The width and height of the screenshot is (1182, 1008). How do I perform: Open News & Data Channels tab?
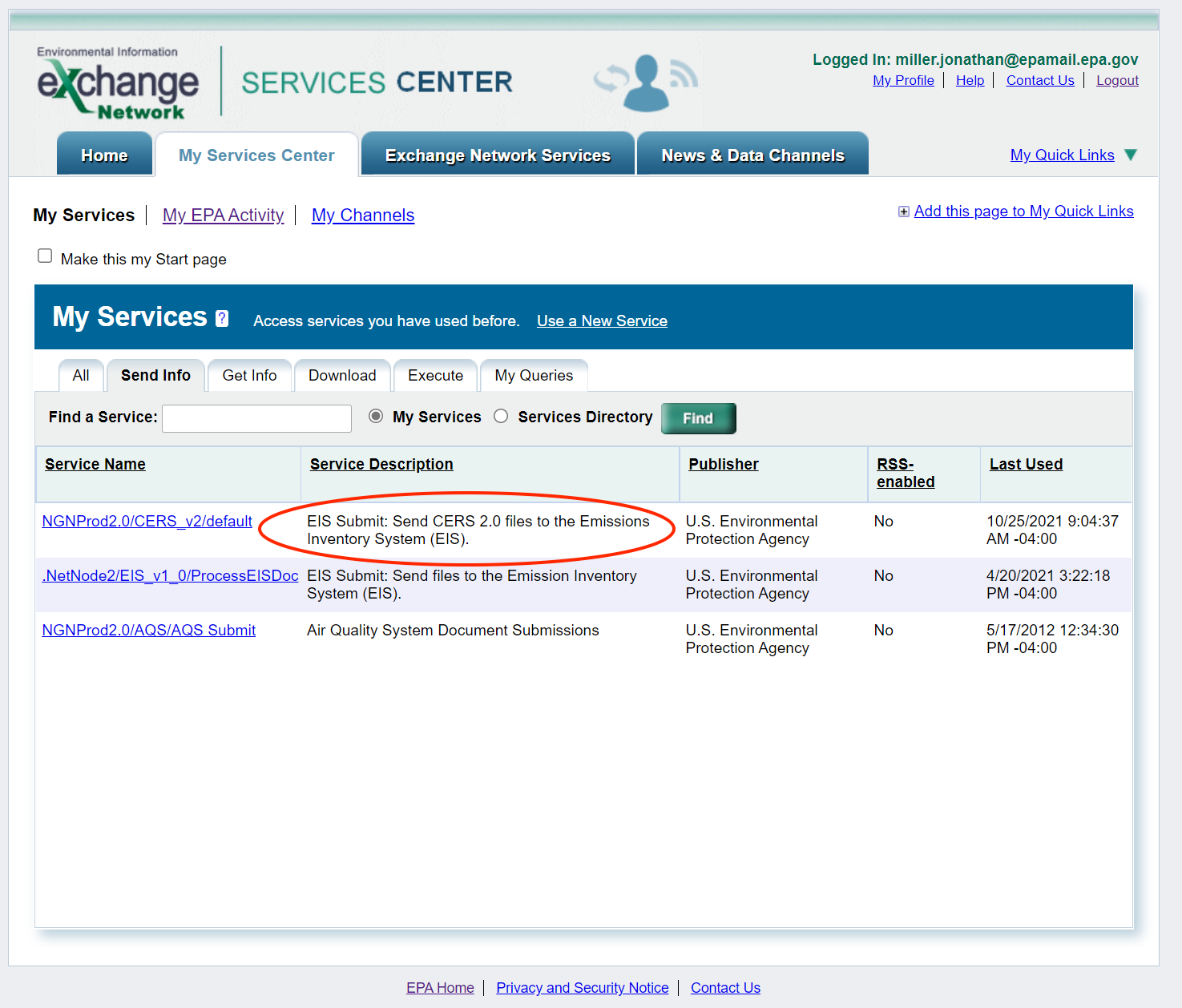pyautogui.click(x=752, y=154)
